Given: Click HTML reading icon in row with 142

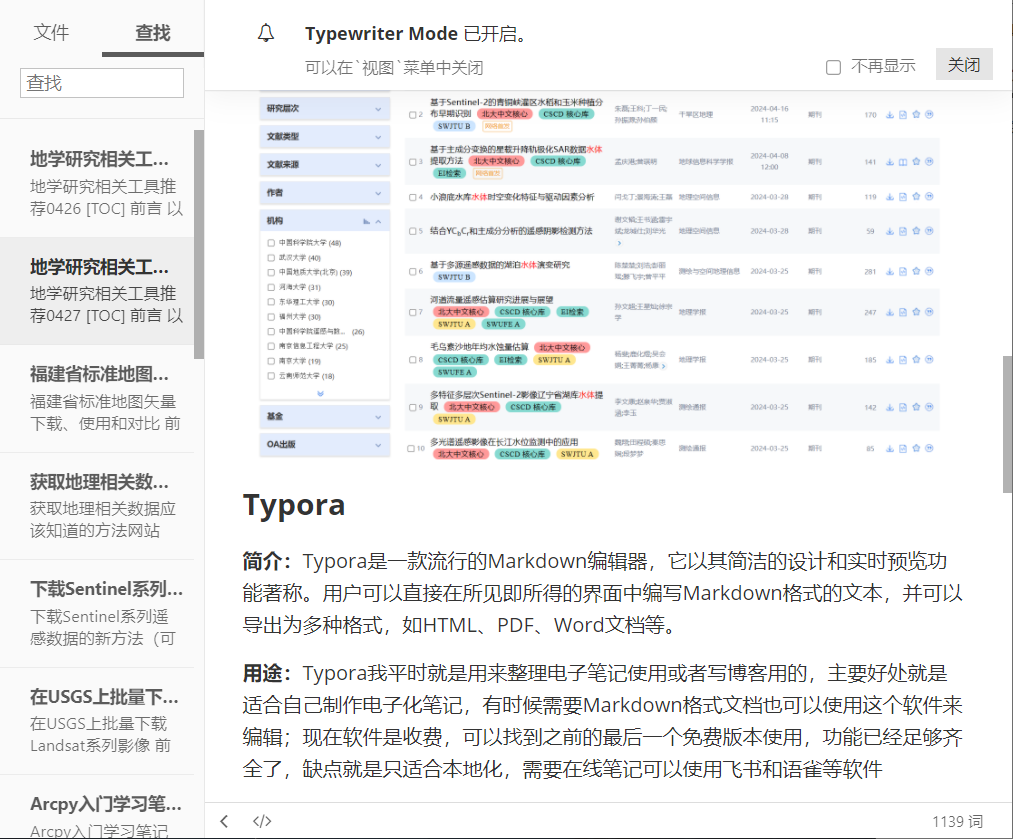Looking at the screenshot, I should pos(903,407).
